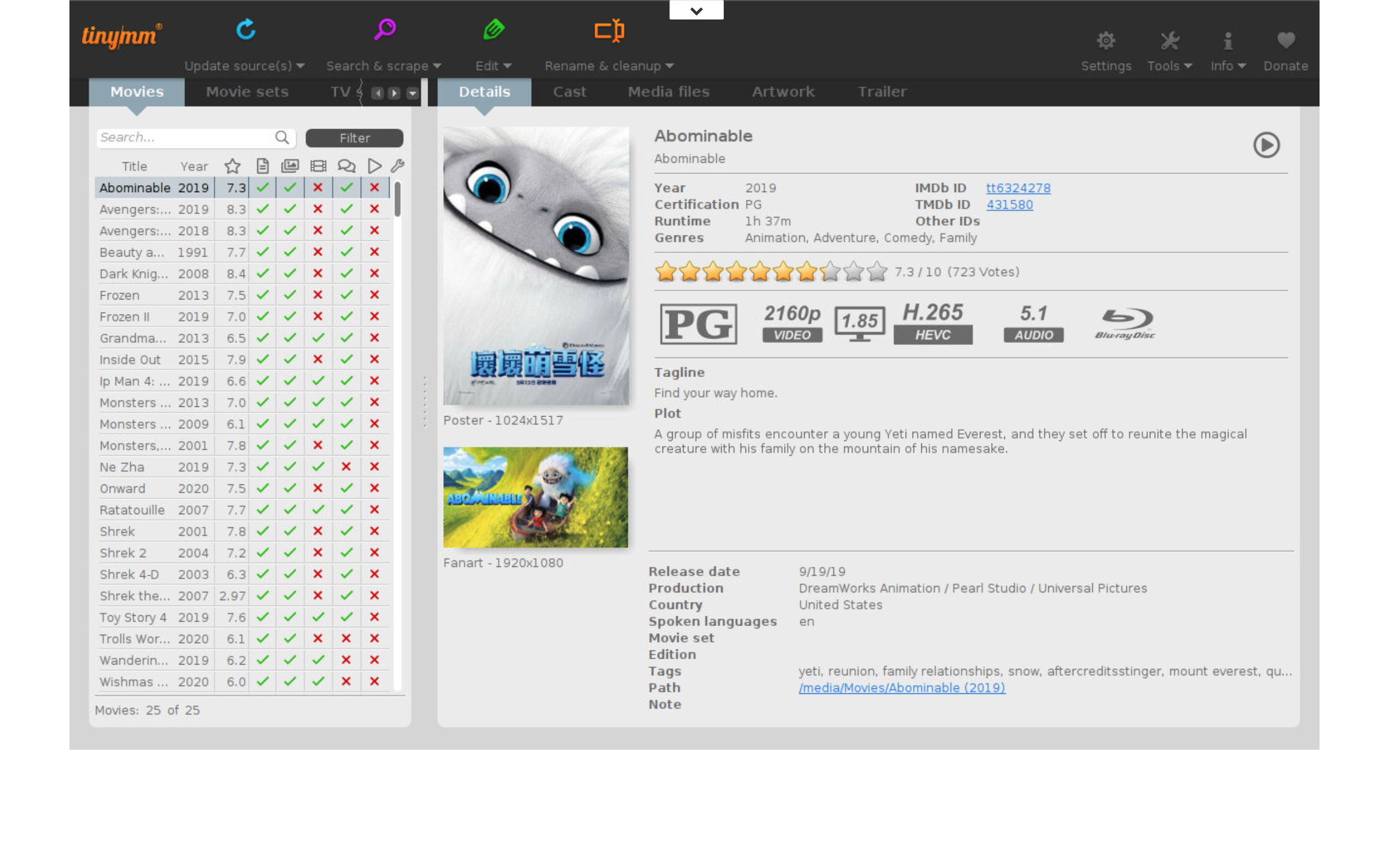1389x868 pixels.
Task: Open the Info dropdown menu
Action: [x=1227, y=66]
